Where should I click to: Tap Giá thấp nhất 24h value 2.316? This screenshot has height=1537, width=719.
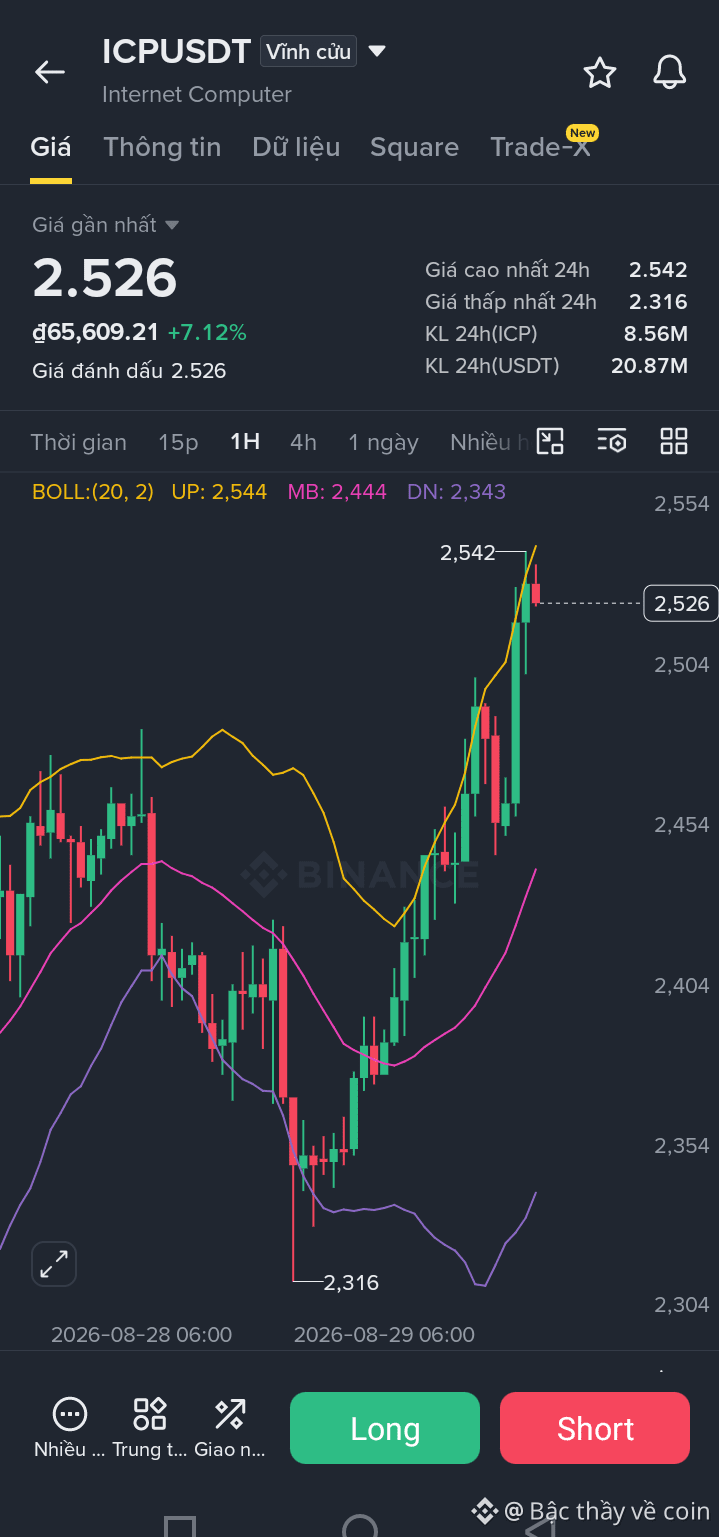[x=658, y=302]
